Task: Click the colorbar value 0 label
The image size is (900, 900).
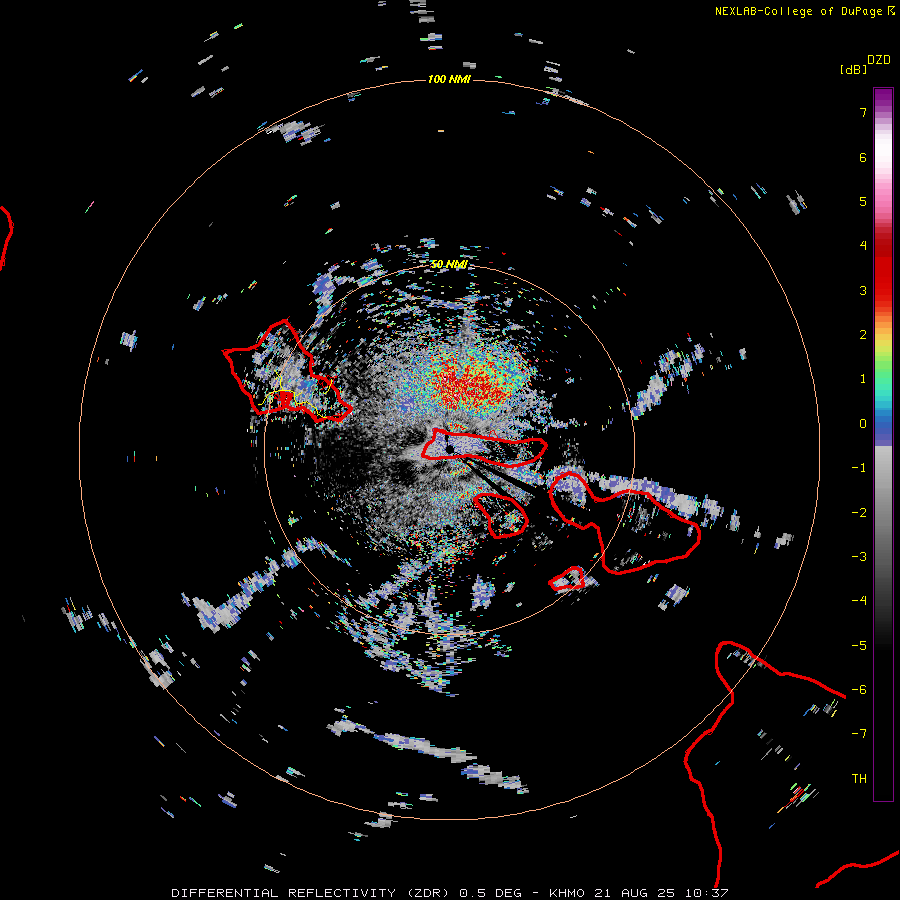Action: (x=863, y=424)
